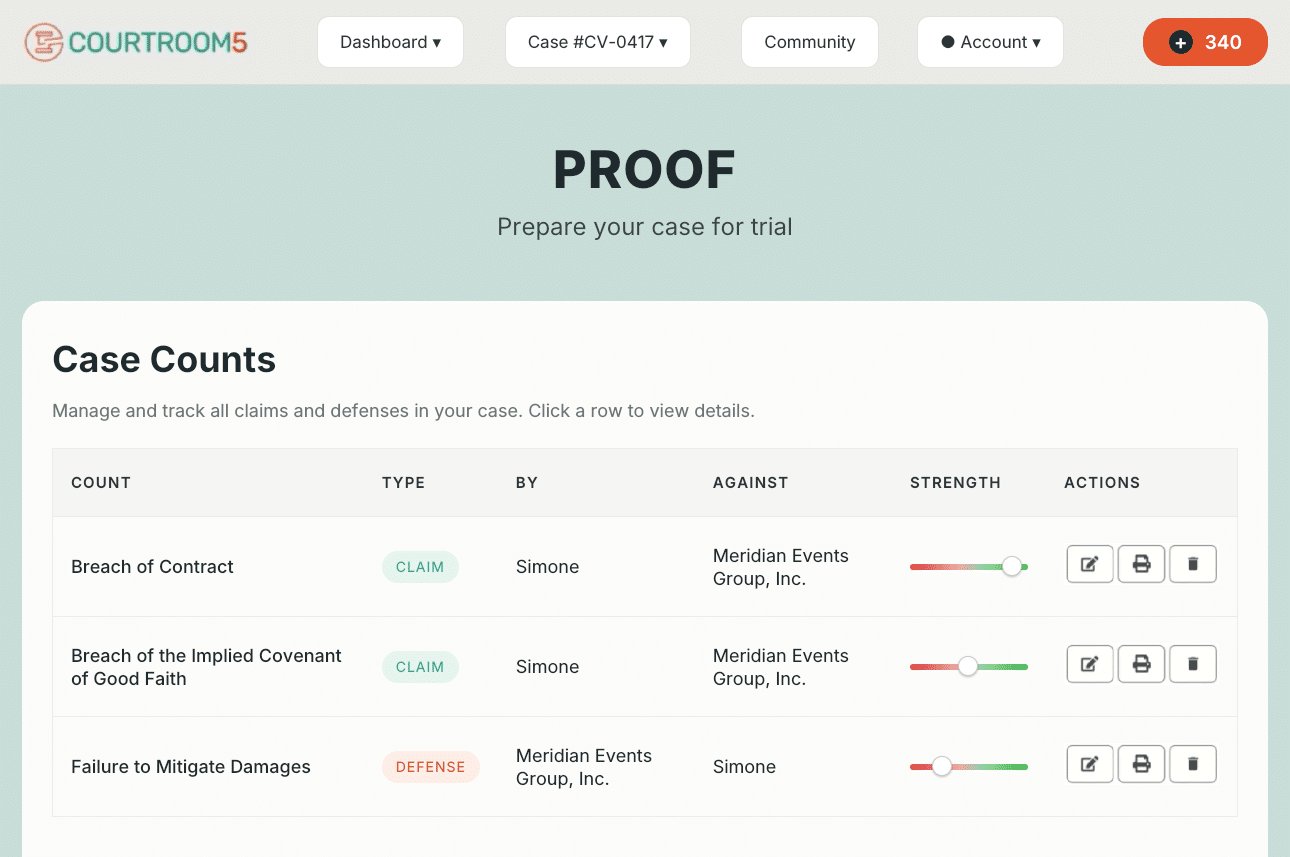This screenshot has width=1290, height=857.
Task: Click Simone in the Against column
Action: 745,767
